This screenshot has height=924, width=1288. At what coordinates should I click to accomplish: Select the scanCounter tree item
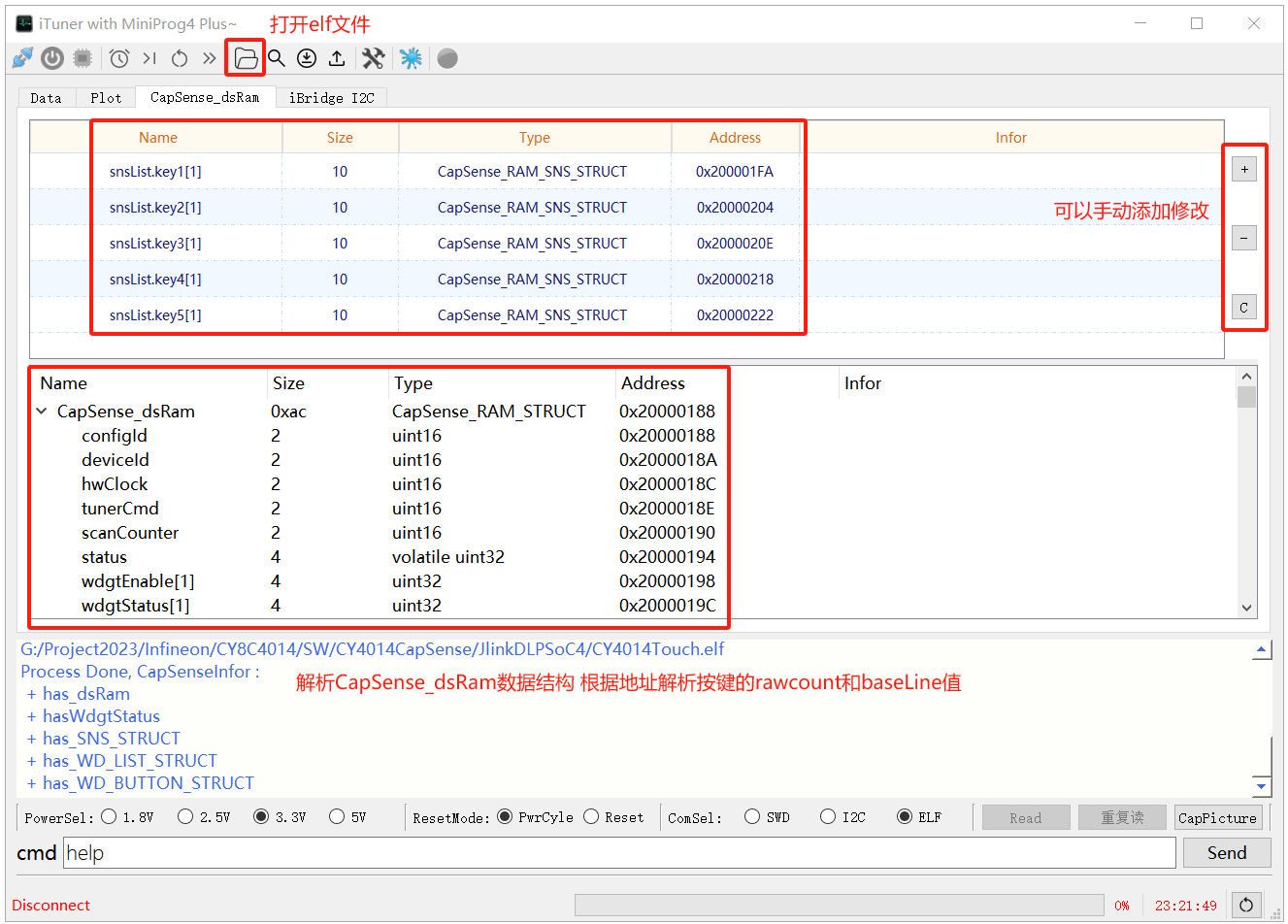coord(130,533)
